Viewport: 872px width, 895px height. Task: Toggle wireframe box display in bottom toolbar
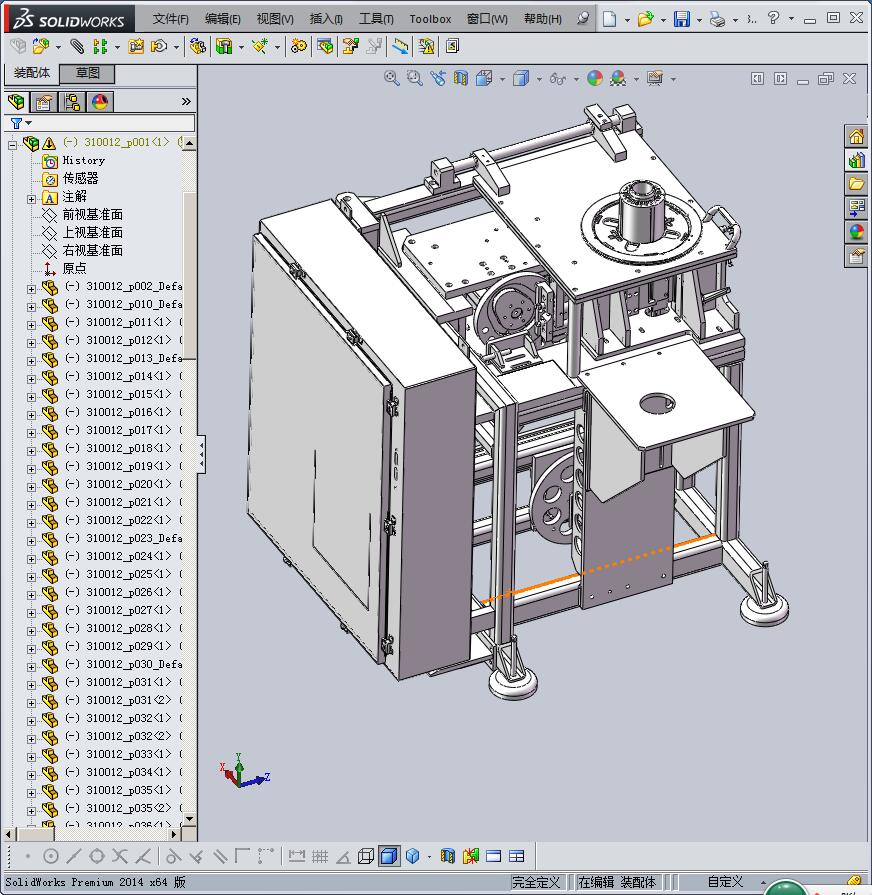366,856
